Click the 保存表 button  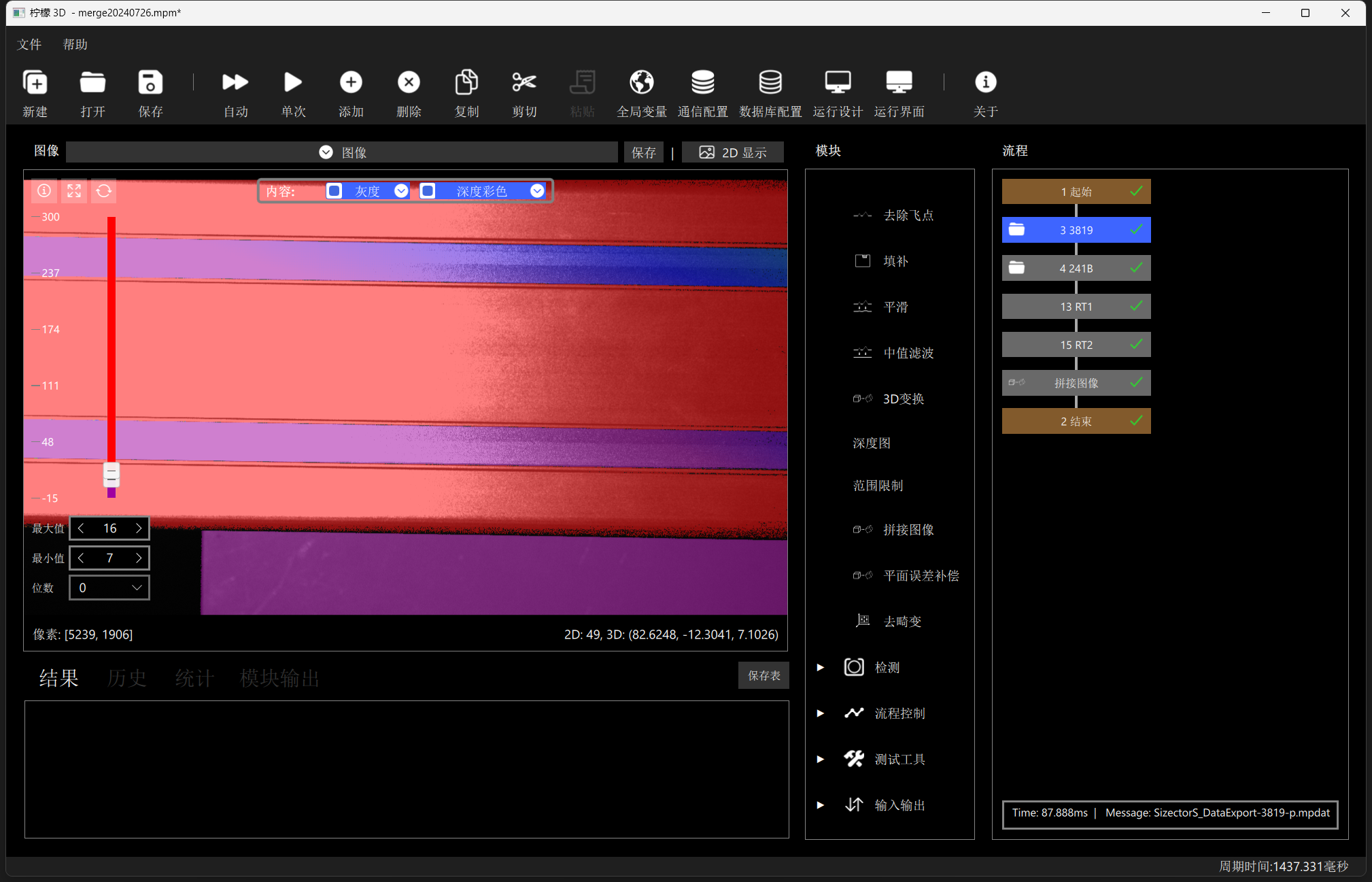point(764,675)
